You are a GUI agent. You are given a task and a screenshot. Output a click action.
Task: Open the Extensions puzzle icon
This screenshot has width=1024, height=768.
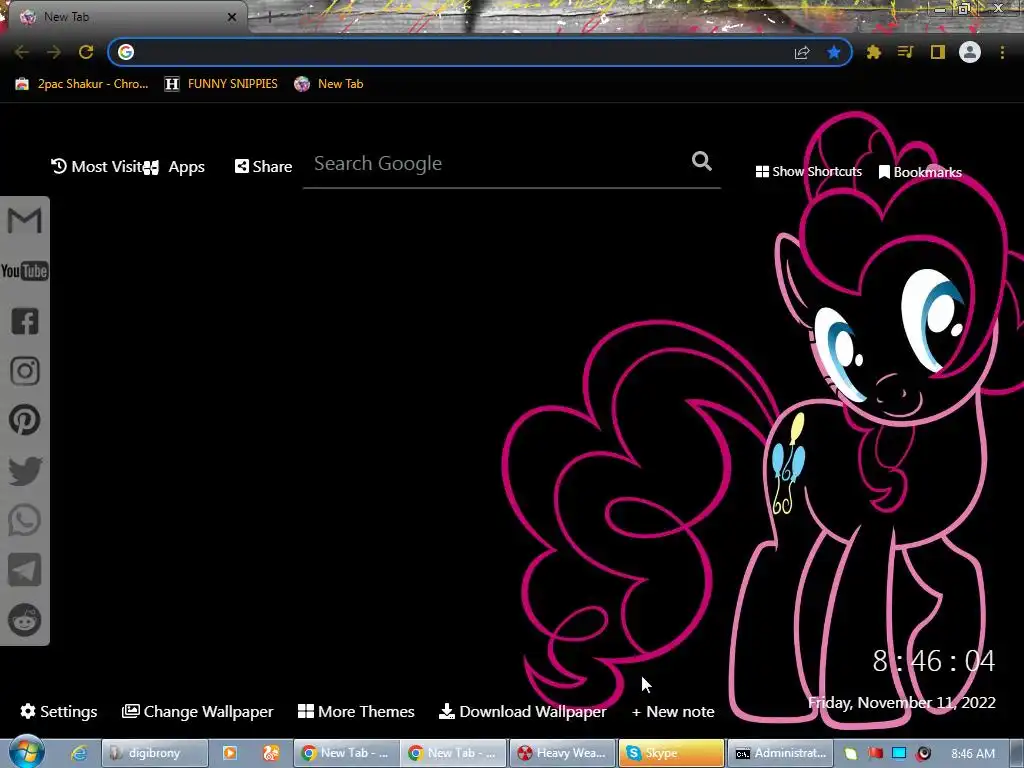(874, 52)
